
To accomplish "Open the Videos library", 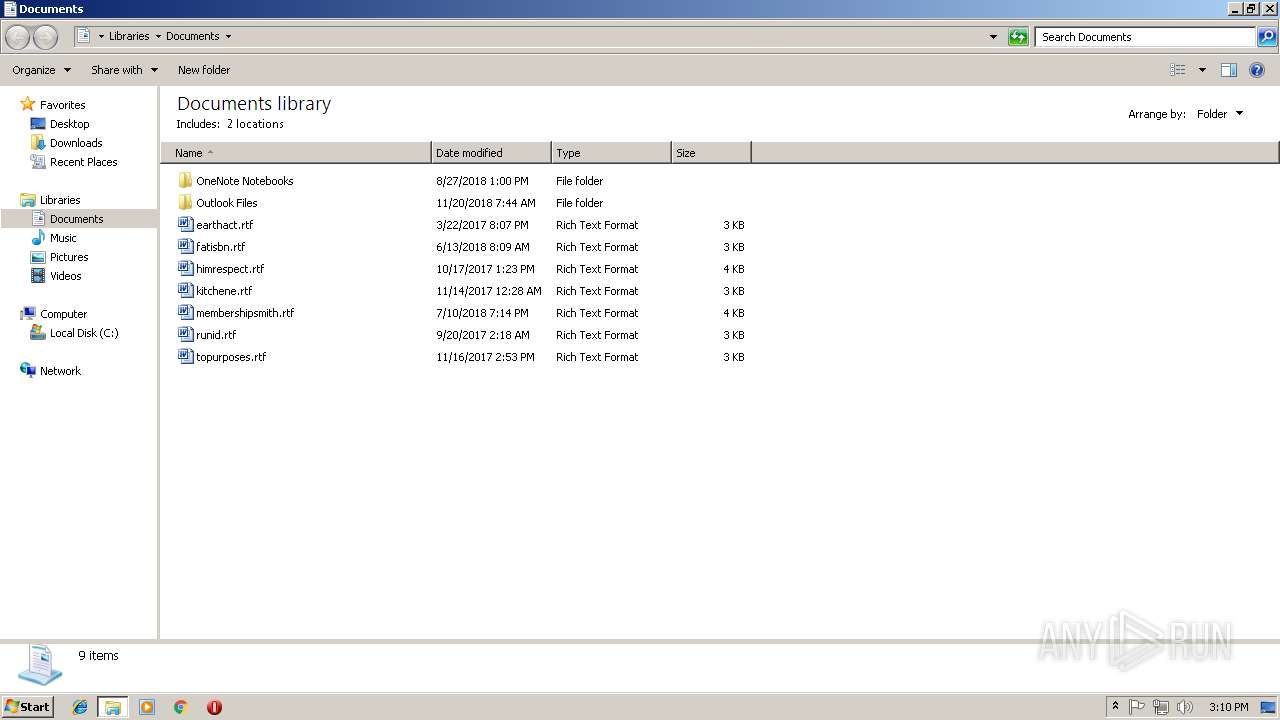I will pyautogui.click(x=66, y=276).
